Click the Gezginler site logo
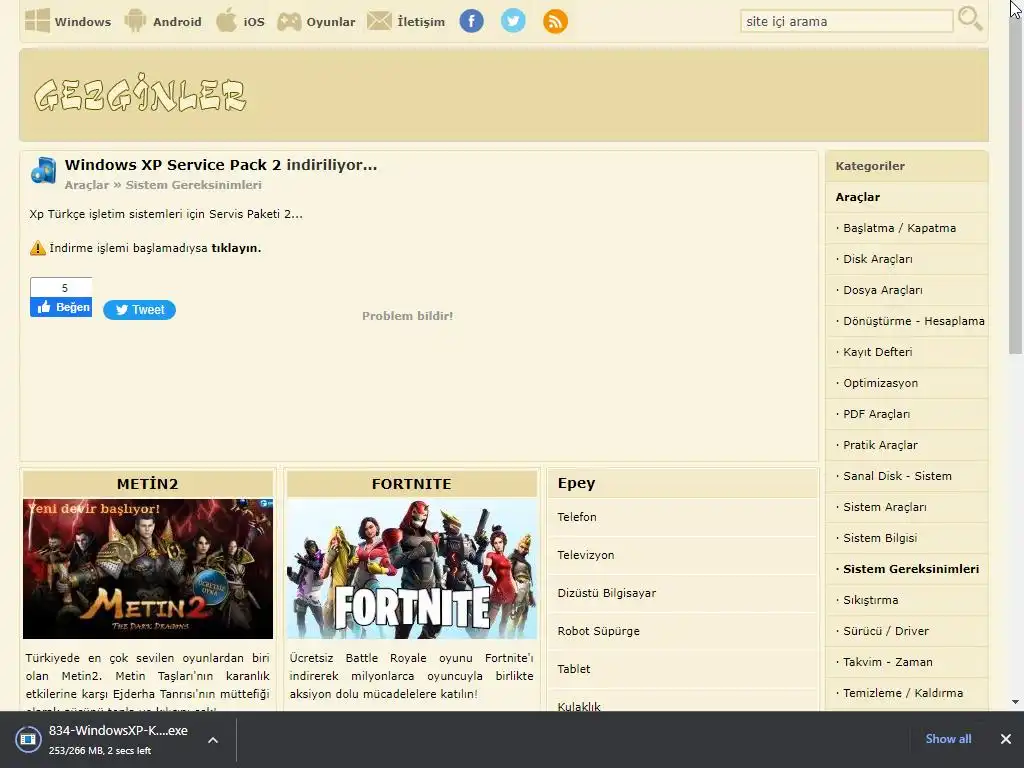This screenshot has width=1024, height=768. (140, 94)
